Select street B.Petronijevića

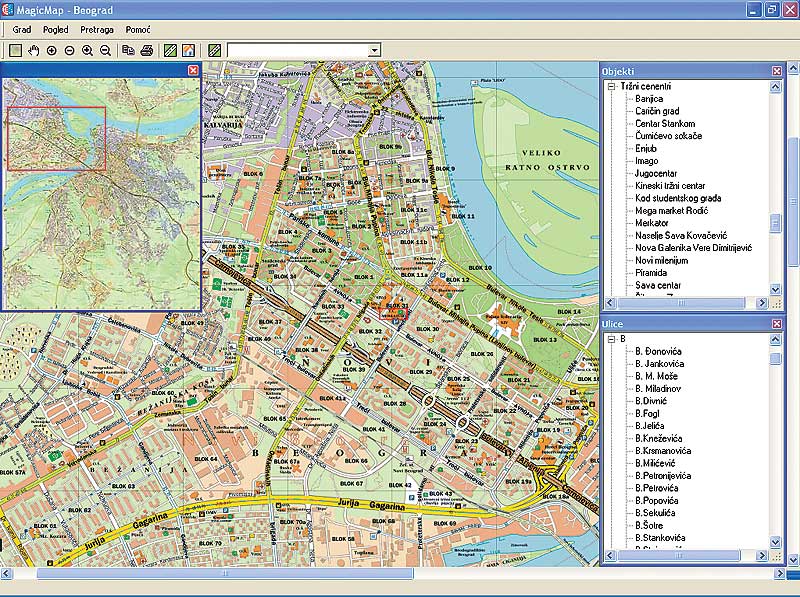coord(663,476)
